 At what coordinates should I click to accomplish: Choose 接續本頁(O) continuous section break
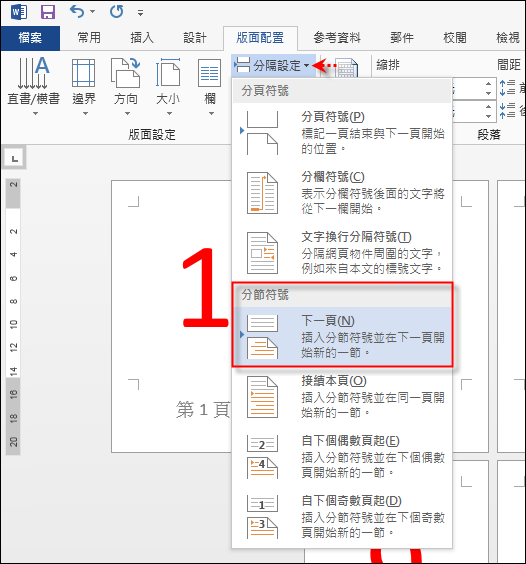(342, 397)
